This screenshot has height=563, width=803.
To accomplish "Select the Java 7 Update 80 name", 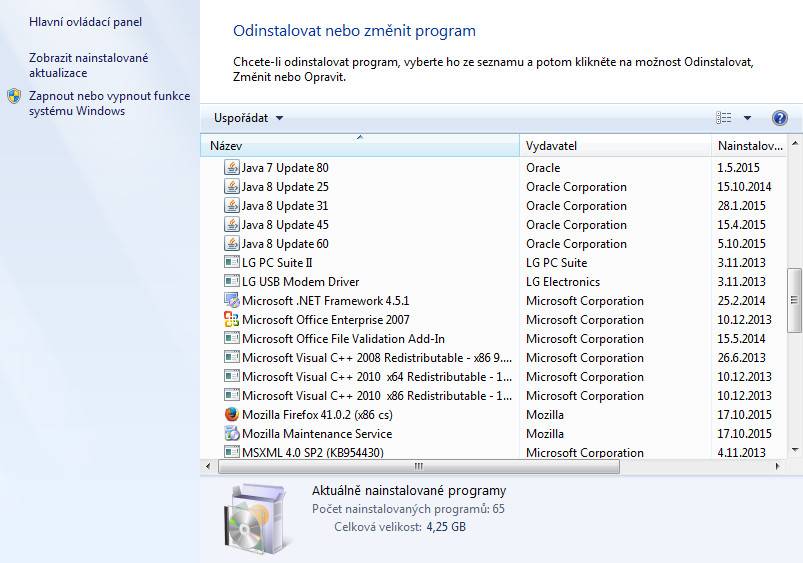I will point(285,168).
